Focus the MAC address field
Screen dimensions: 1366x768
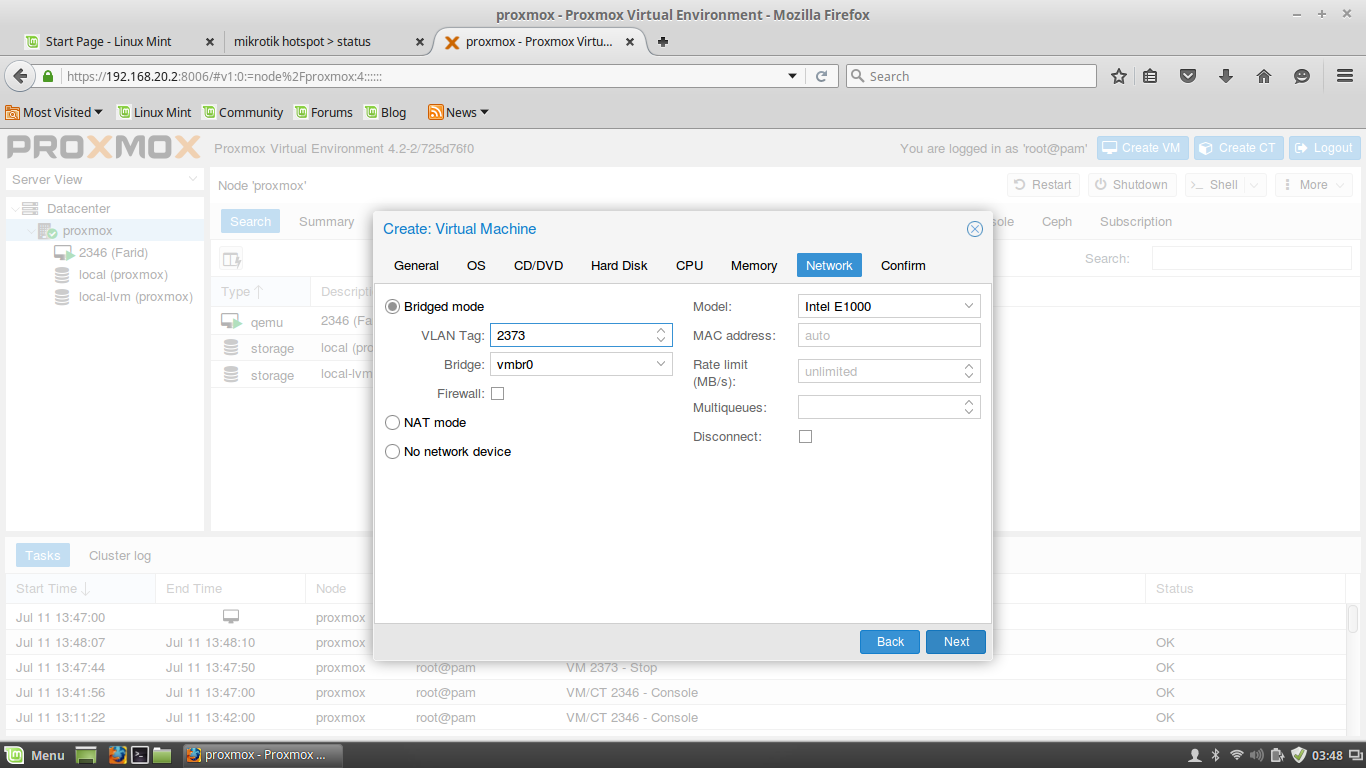pos(889,335)
